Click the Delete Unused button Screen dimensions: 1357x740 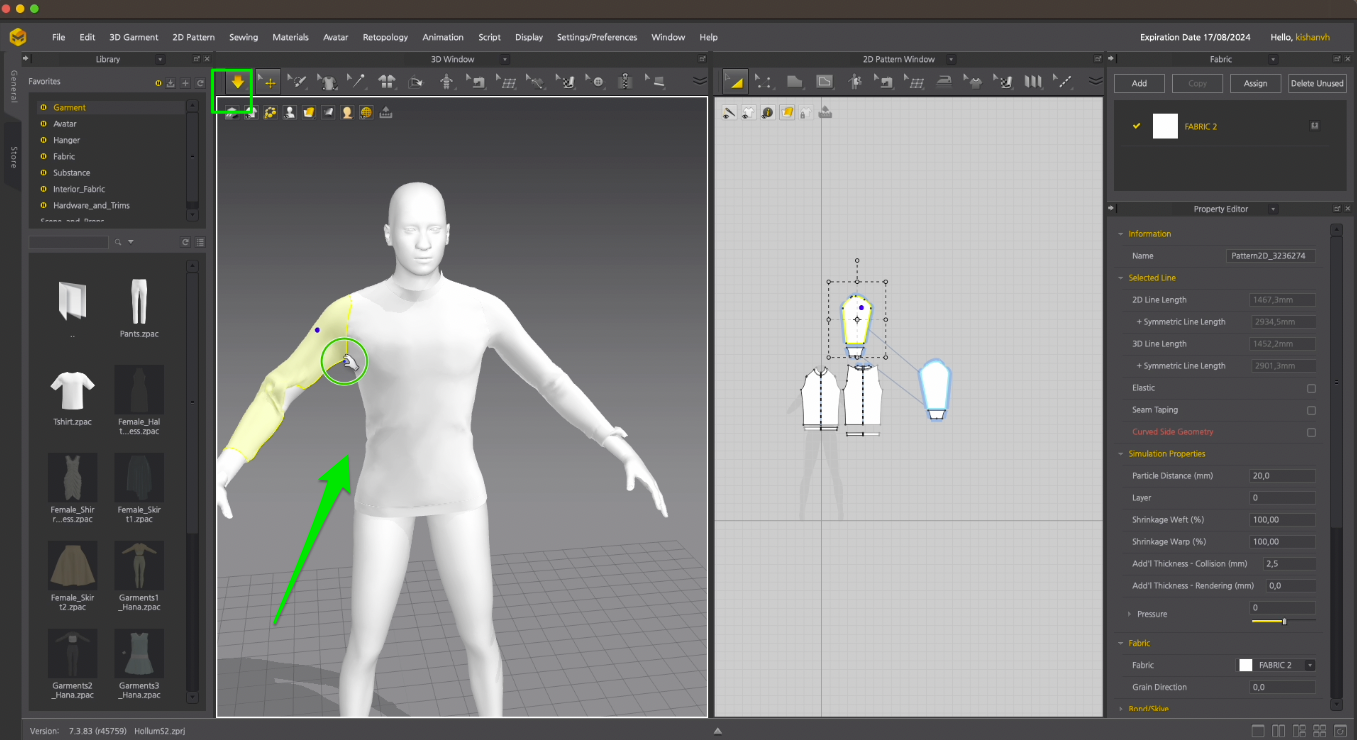pos(1316,84)
